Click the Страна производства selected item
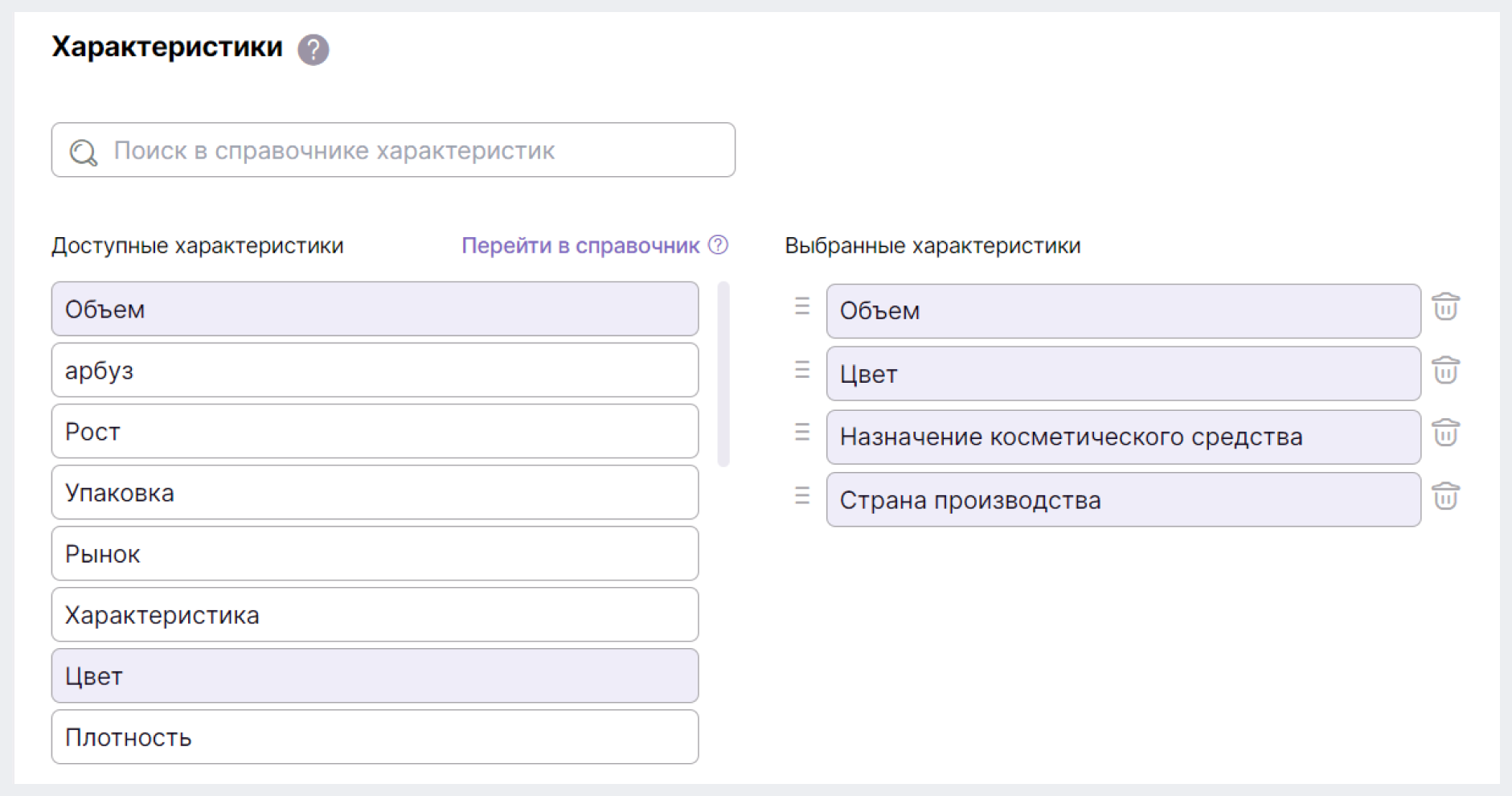The width and height of the screenshot is (1512, 796). (x=1124, y=500)
